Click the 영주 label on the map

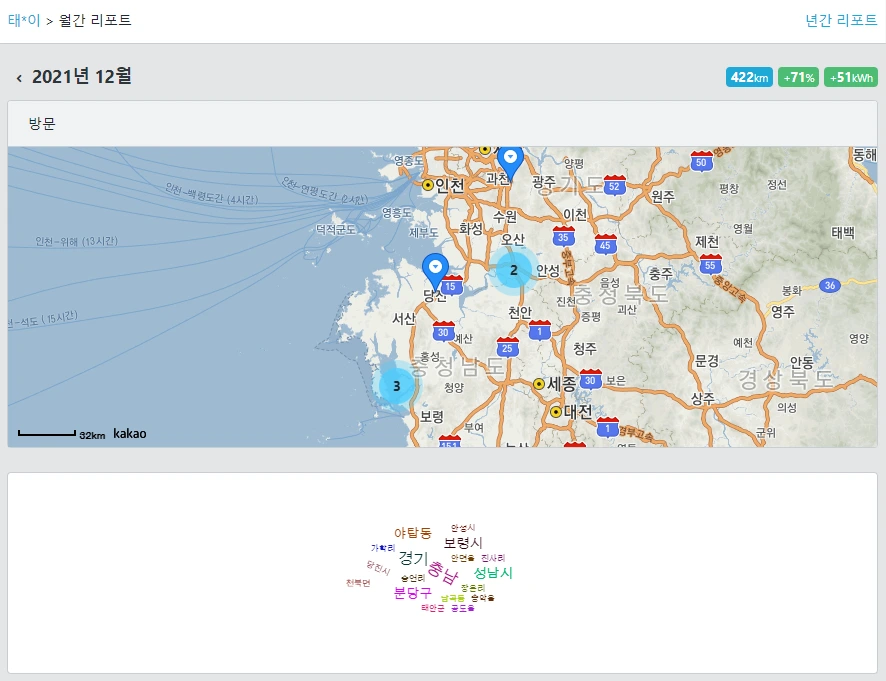(783, 311)
